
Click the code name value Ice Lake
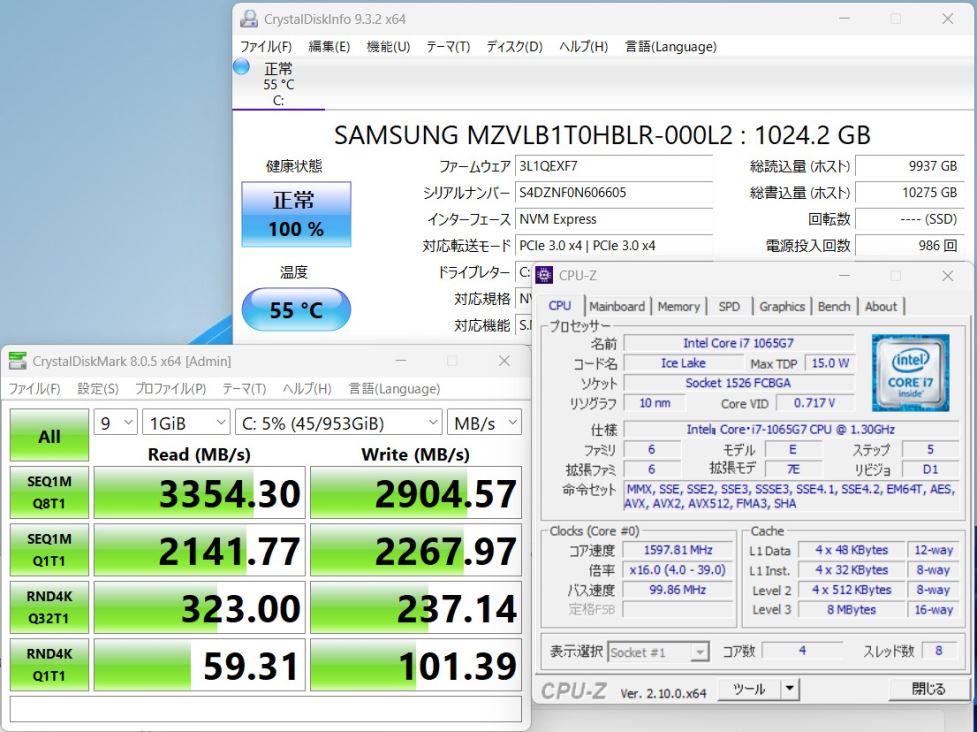pos(684,363)
